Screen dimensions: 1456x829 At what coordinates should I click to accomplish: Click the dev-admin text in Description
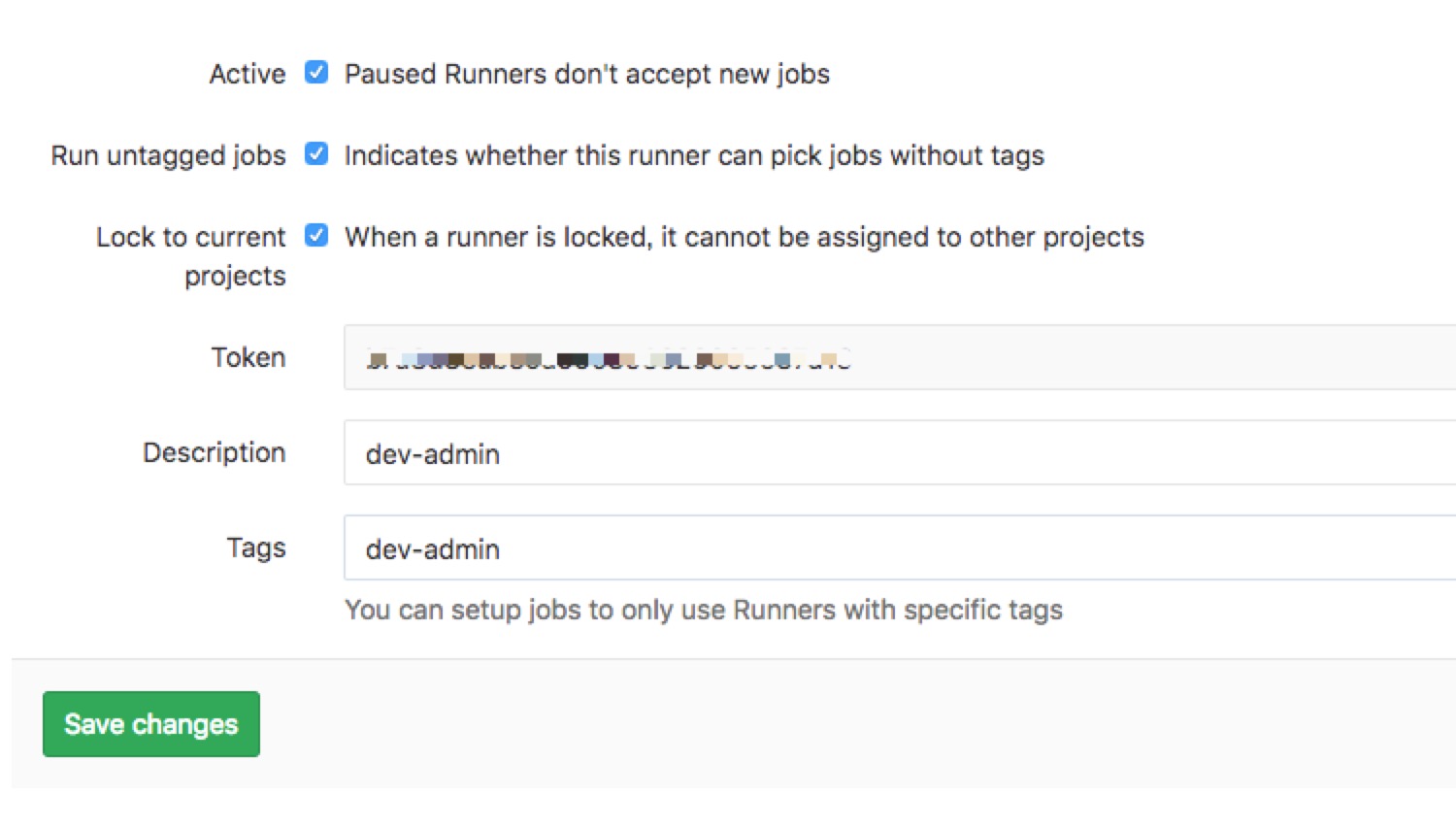432,453
